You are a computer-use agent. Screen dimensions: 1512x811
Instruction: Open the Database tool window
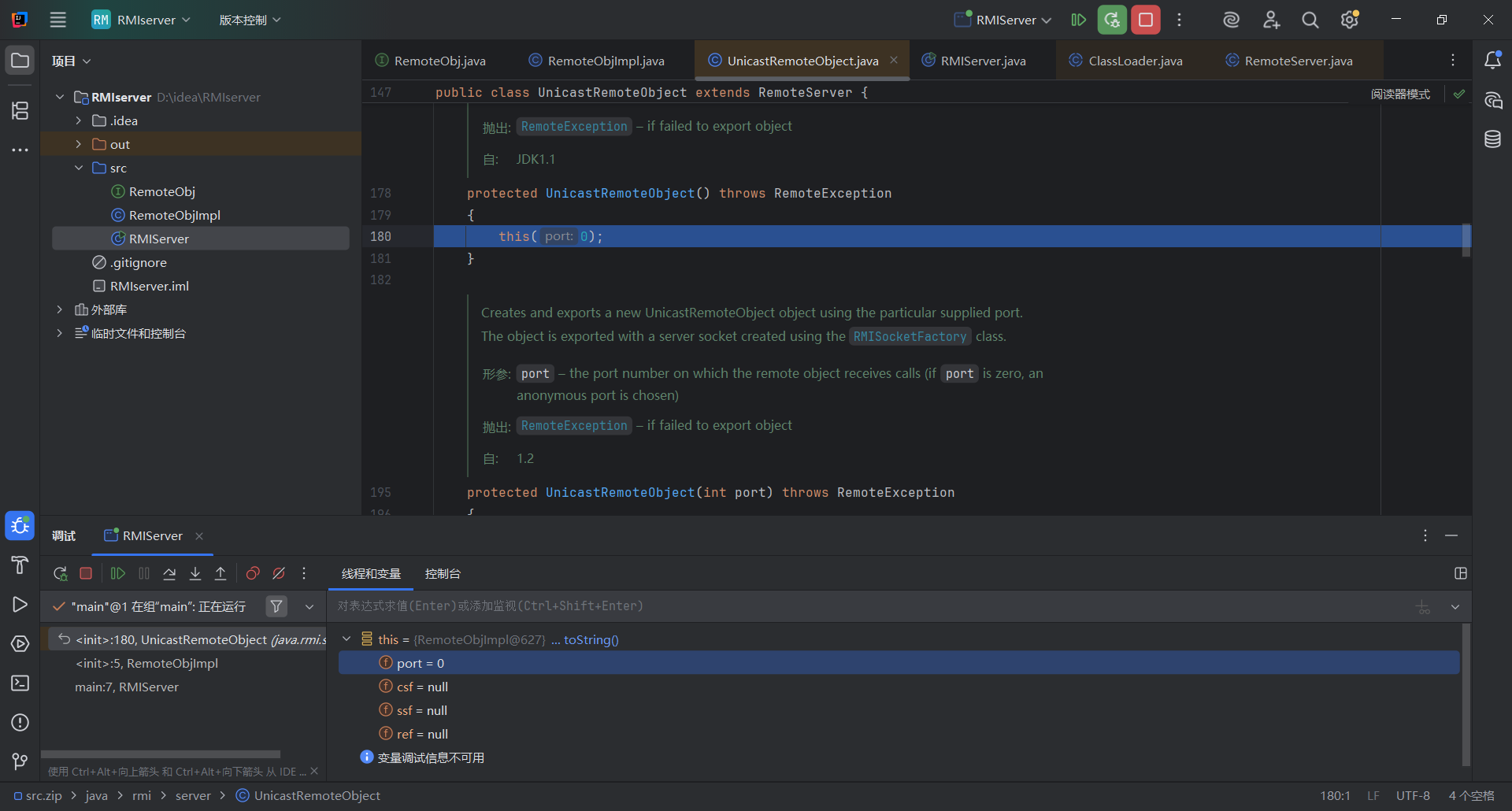(1492, 139)
